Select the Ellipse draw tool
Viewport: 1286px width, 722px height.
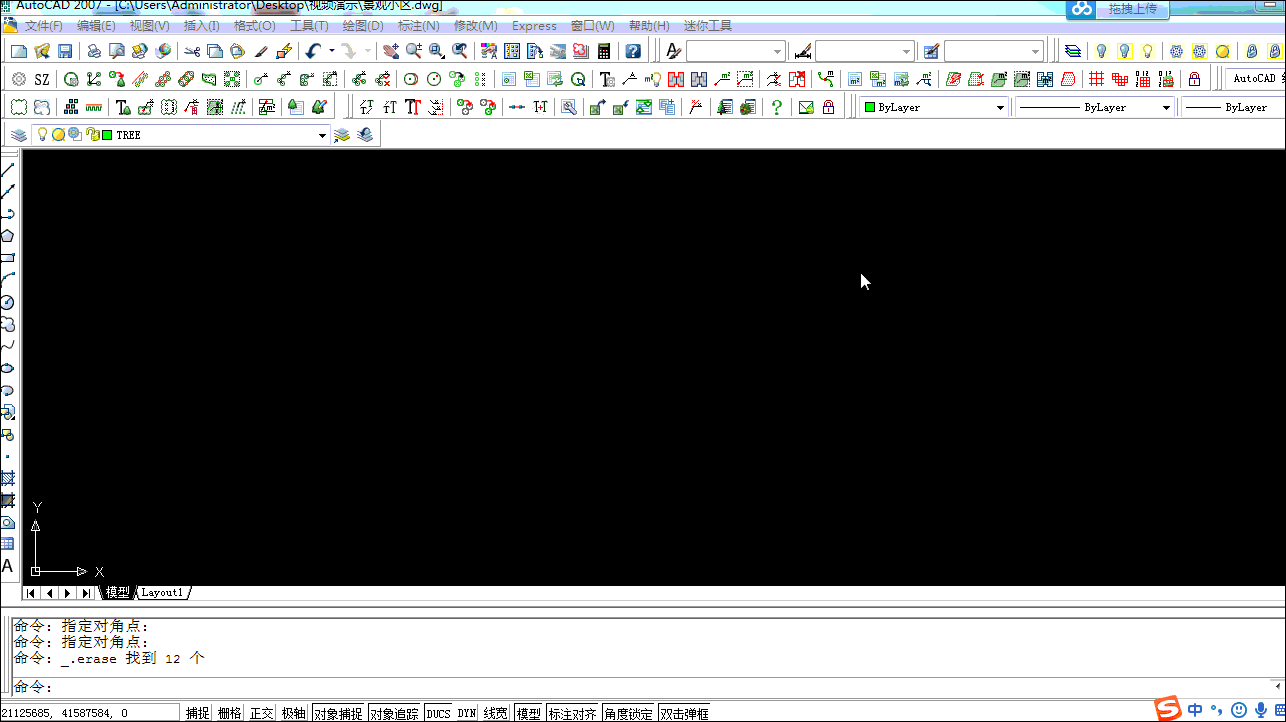pyautogui.click(x=7, y=368)
